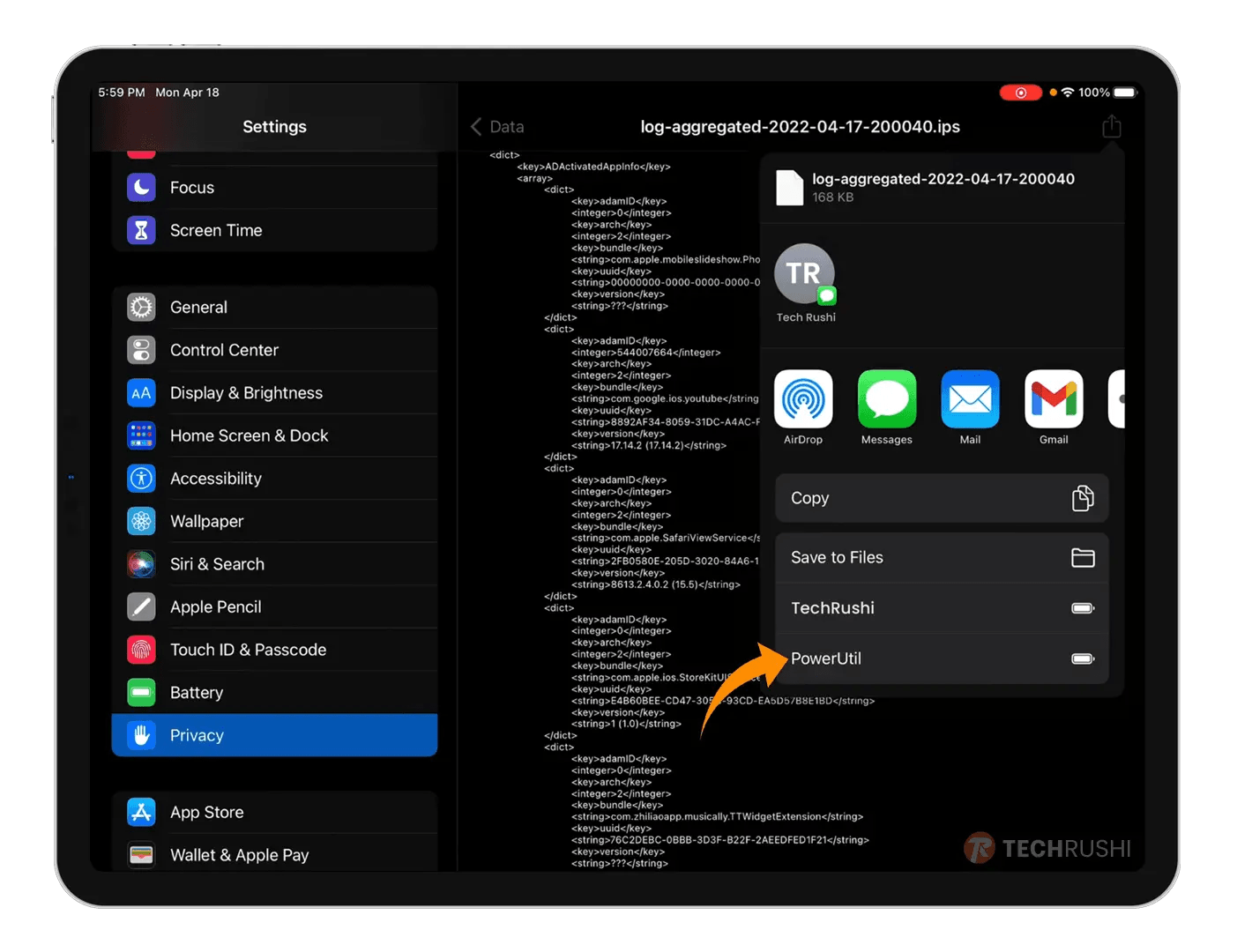Image resolution: width=1237 pixels, height=952 pixels.
Task: Share to the TechRushi app
Action: 942,607
